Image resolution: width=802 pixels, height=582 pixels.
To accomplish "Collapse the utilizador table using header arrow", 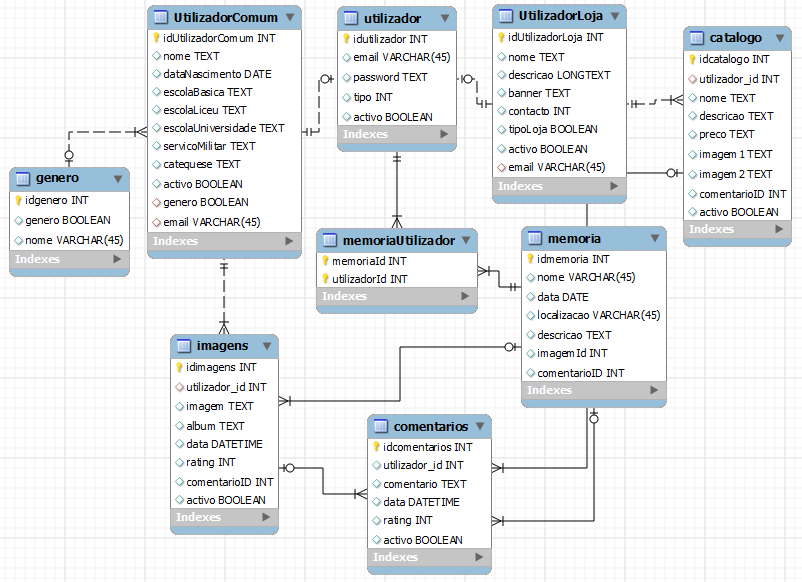I will (x=443, y=18).
